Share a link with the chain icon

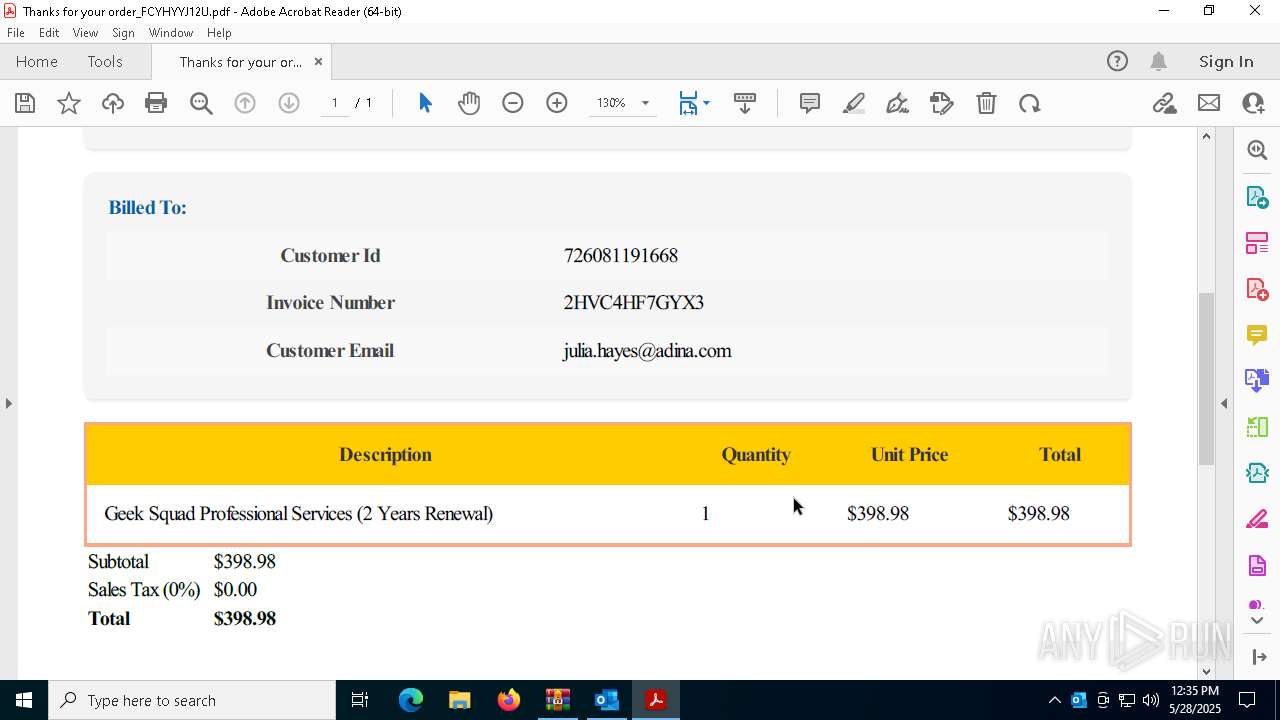1164,103
